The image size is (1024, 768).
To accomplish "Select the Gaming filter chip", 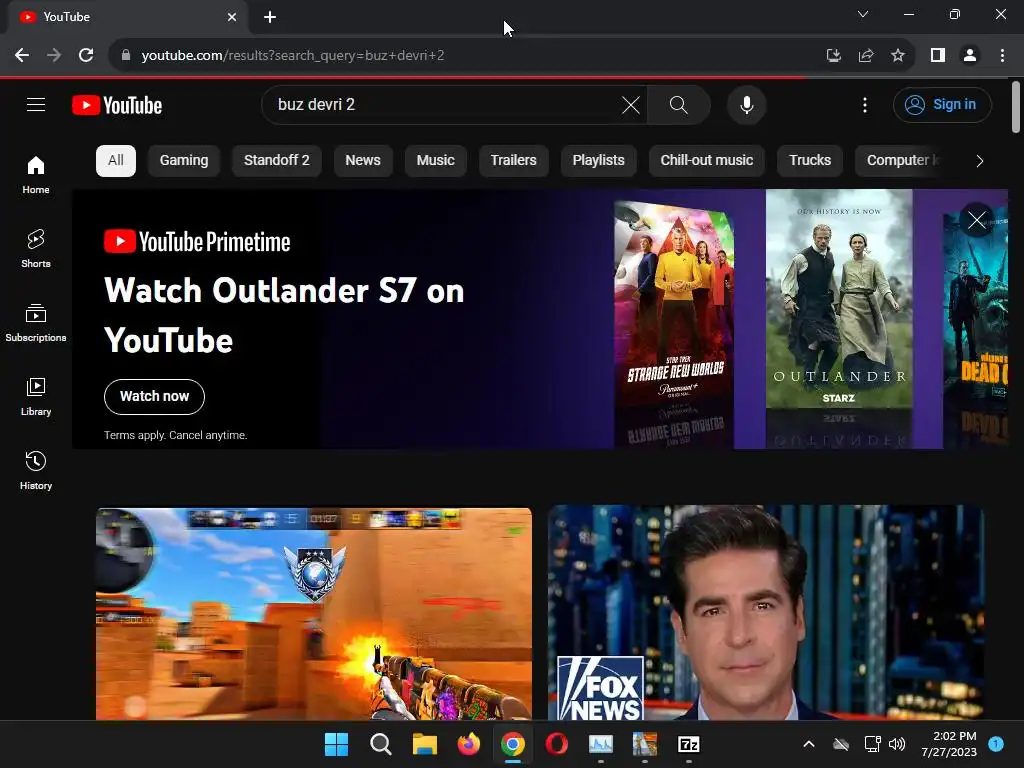I will (x=184, y=161).
